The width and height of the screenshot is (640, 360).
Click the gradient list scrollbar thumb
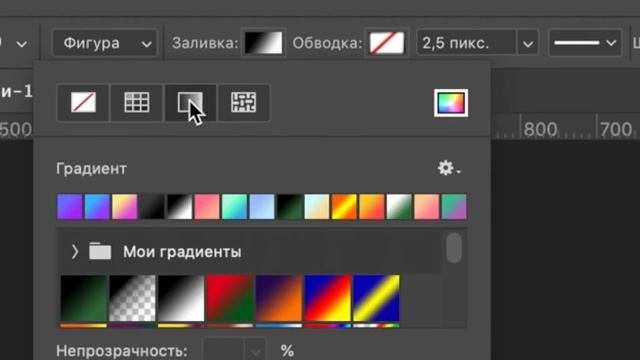point(454,248)
